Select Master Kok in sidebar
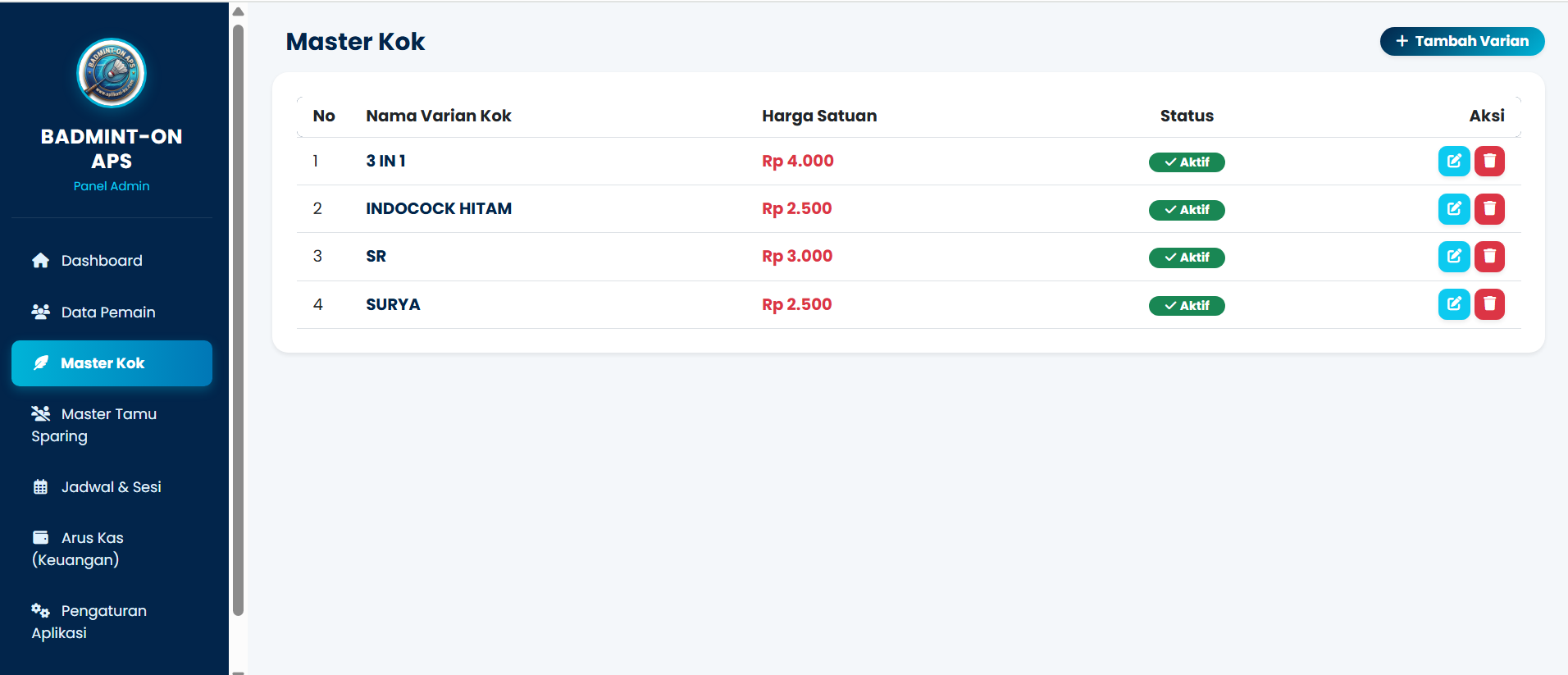1568x675 pixels. coord(112,363)
